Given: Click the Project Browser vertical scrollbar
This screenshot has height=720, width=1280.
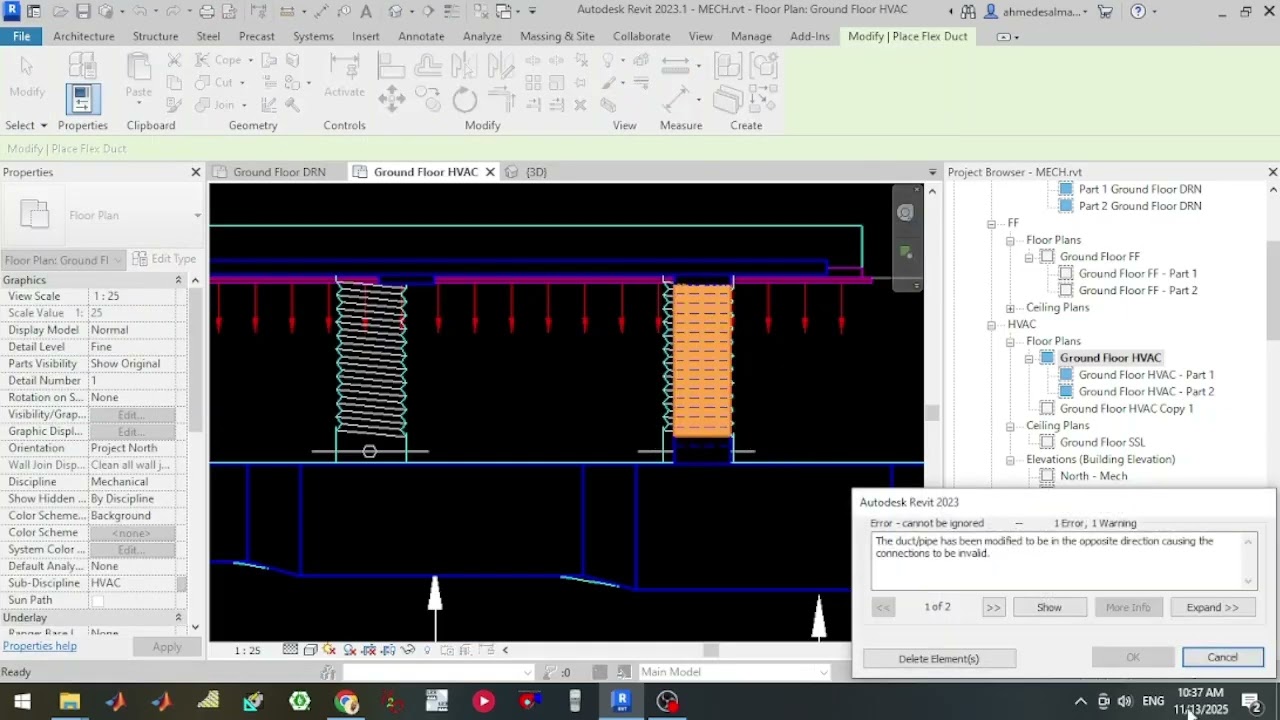Looking at the screenshot, I should pos(1272,290).
